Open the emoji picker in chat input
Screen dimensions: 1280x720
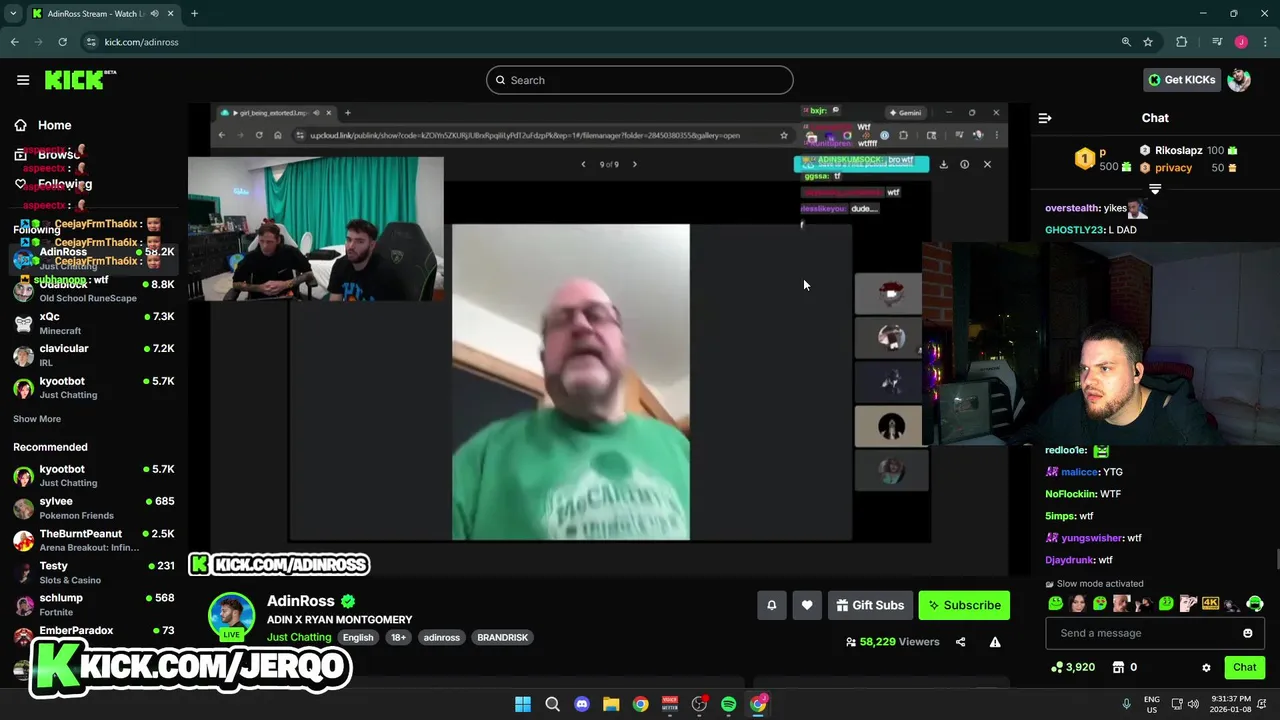click(1247, 633)
